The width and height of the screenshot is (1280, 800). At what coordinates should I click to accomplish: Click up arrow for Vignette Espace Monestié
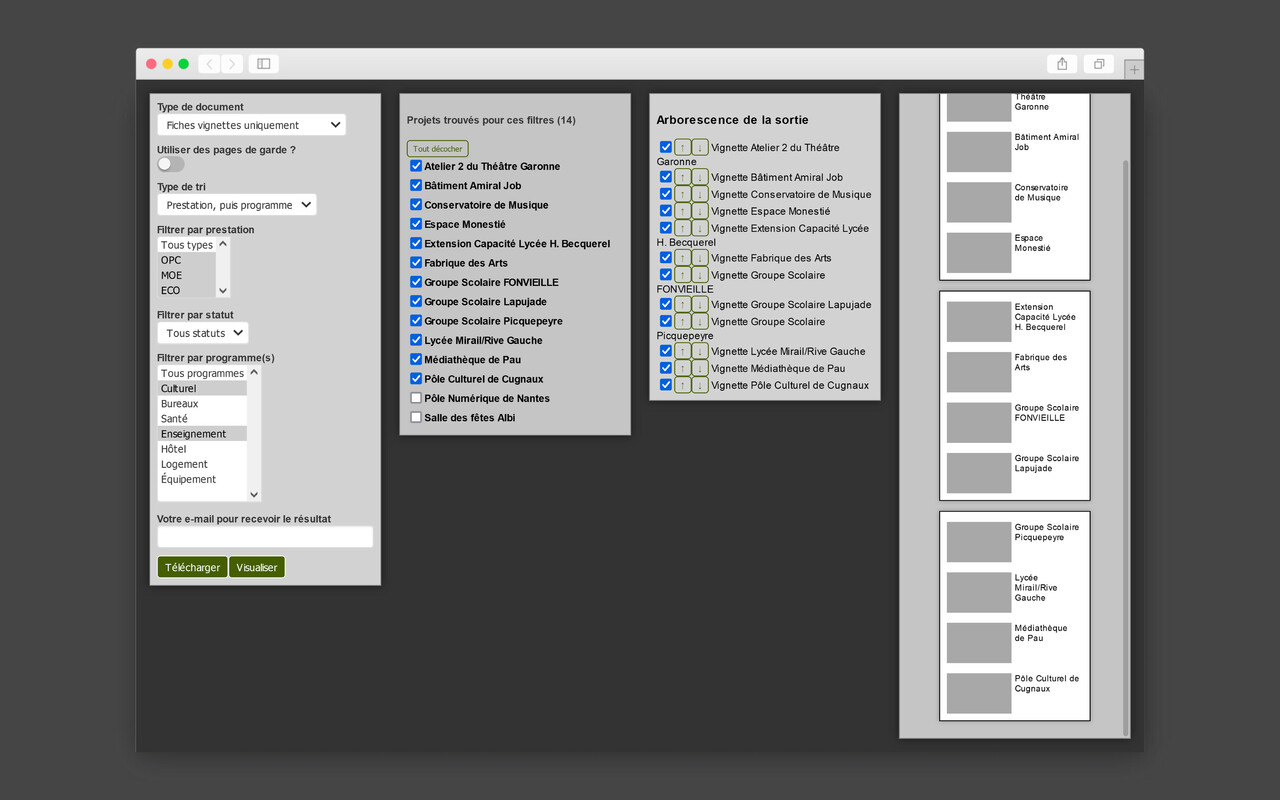683,211
